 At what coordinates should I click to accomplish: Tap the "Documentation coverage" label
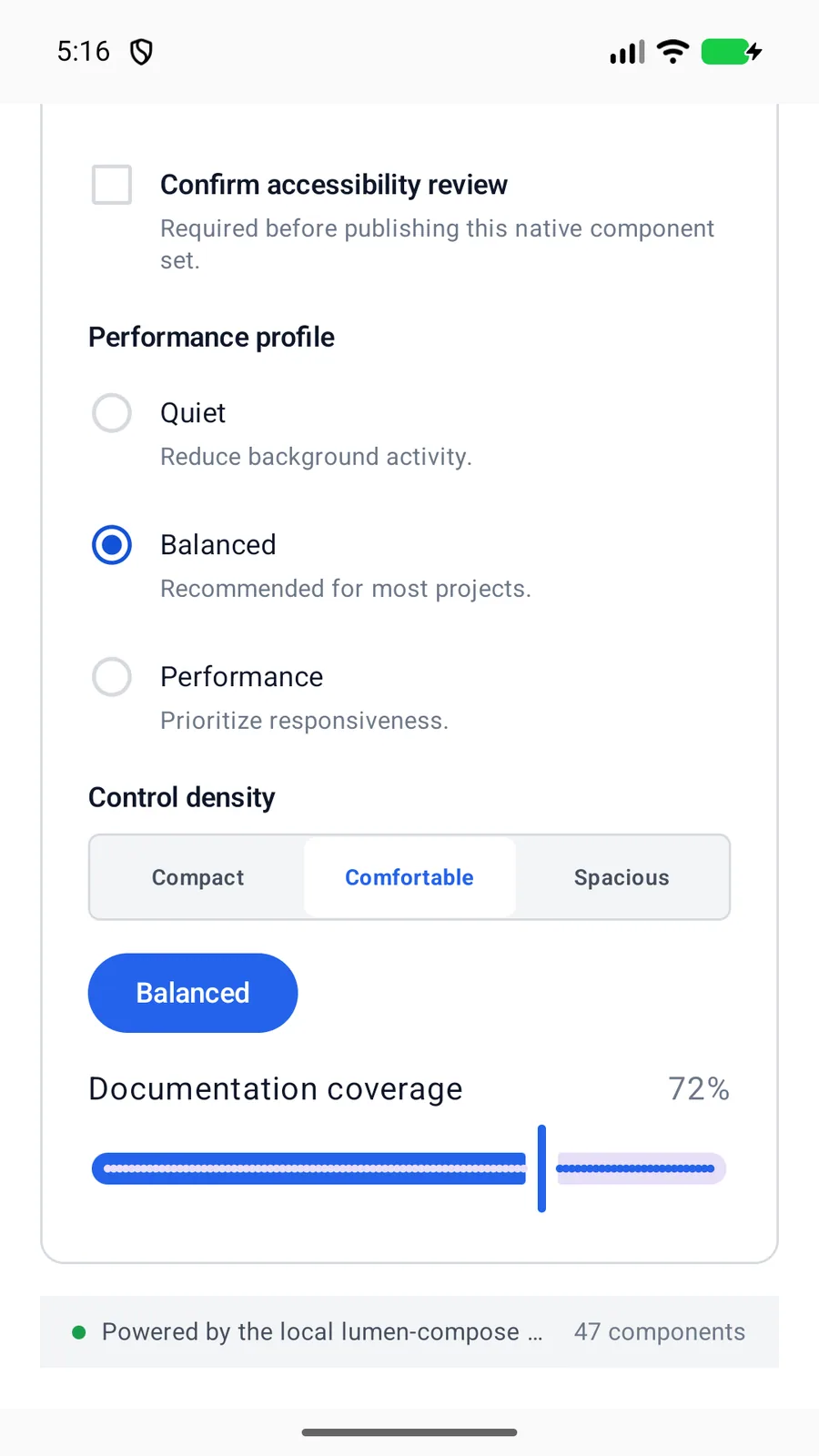click(x=276, y=1089)
